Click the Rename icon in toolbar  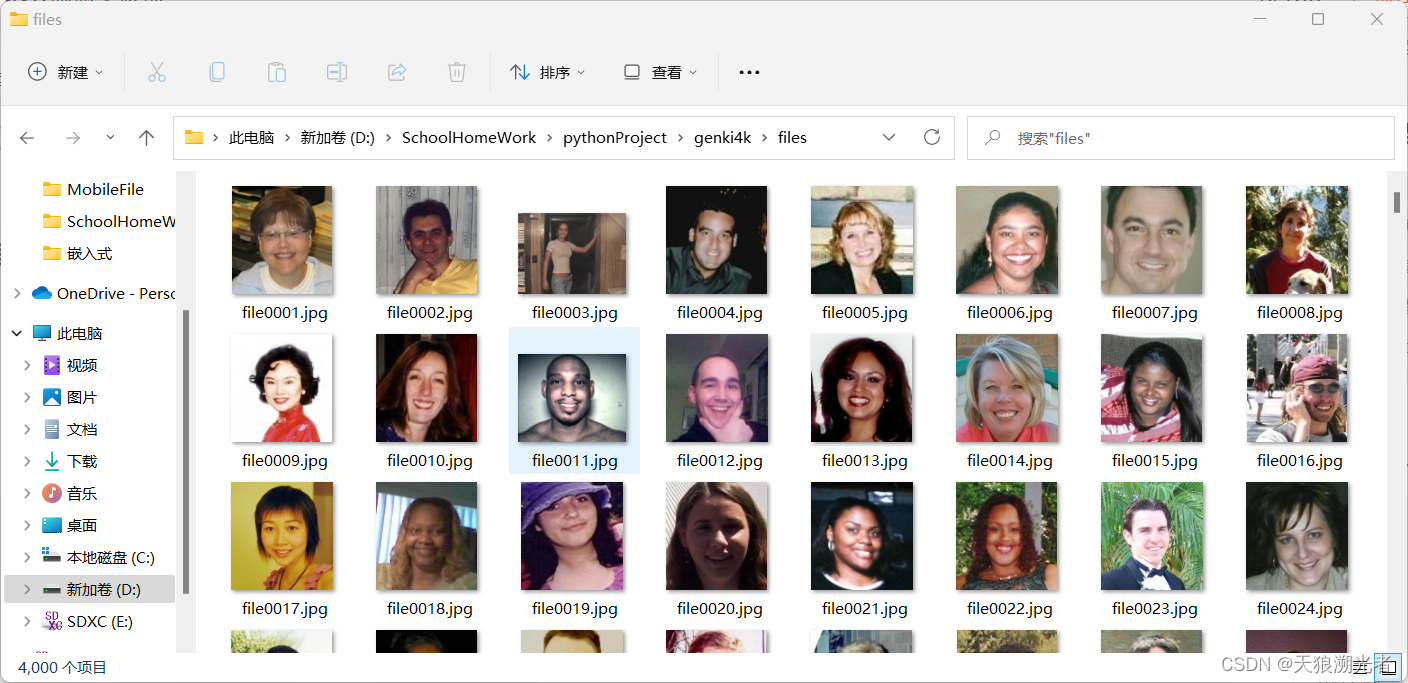337,72
